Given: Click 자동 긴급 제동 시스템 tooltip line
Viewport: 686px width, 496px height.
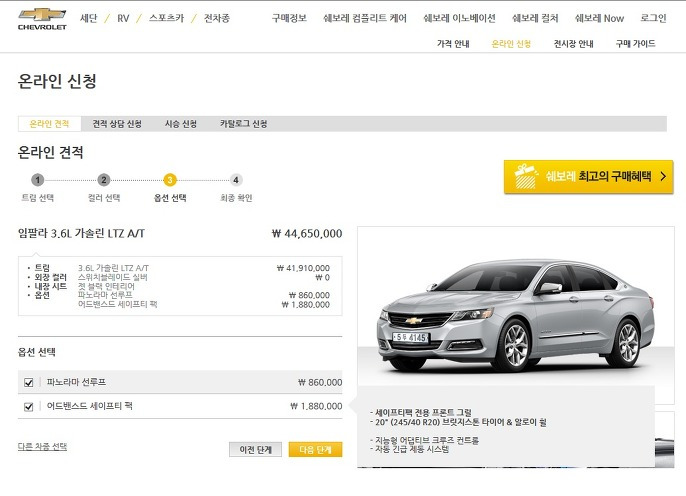Looking at the screenshot, I should tap(410, 449).
